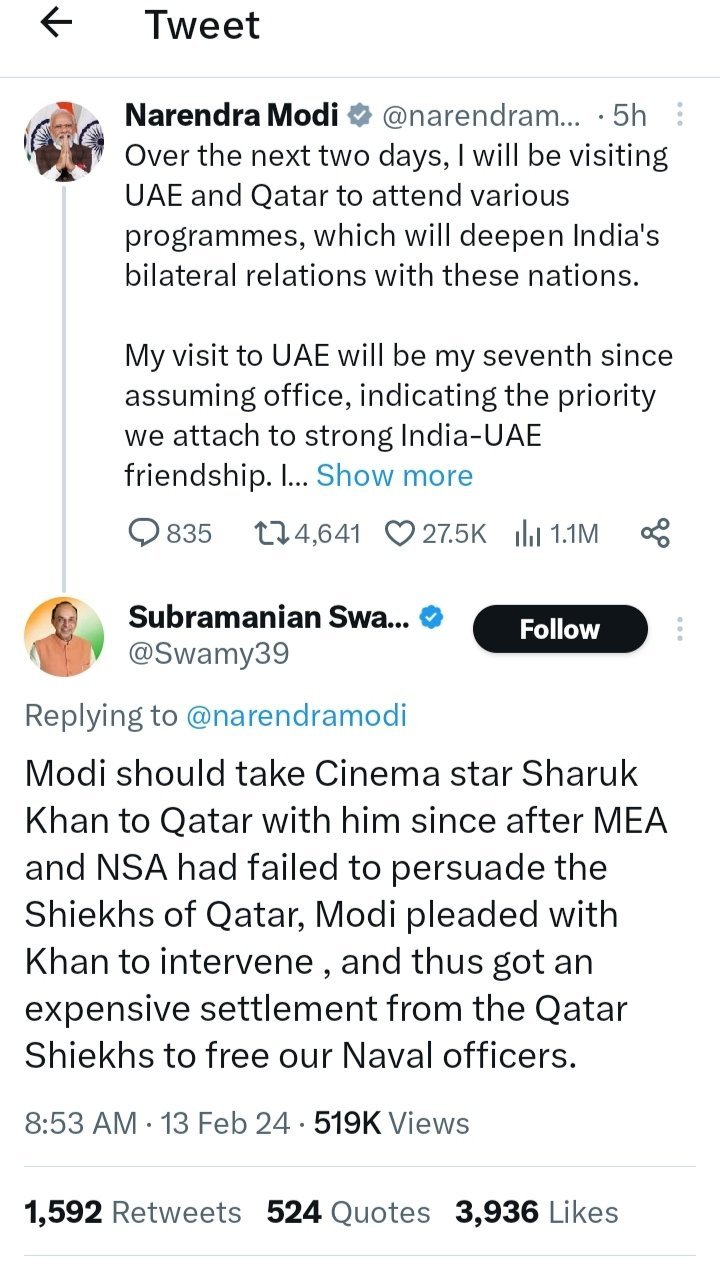The image size is (720, 1264).
Task: Tap share icon on Modi's tweet
Action: click(655, 534)
